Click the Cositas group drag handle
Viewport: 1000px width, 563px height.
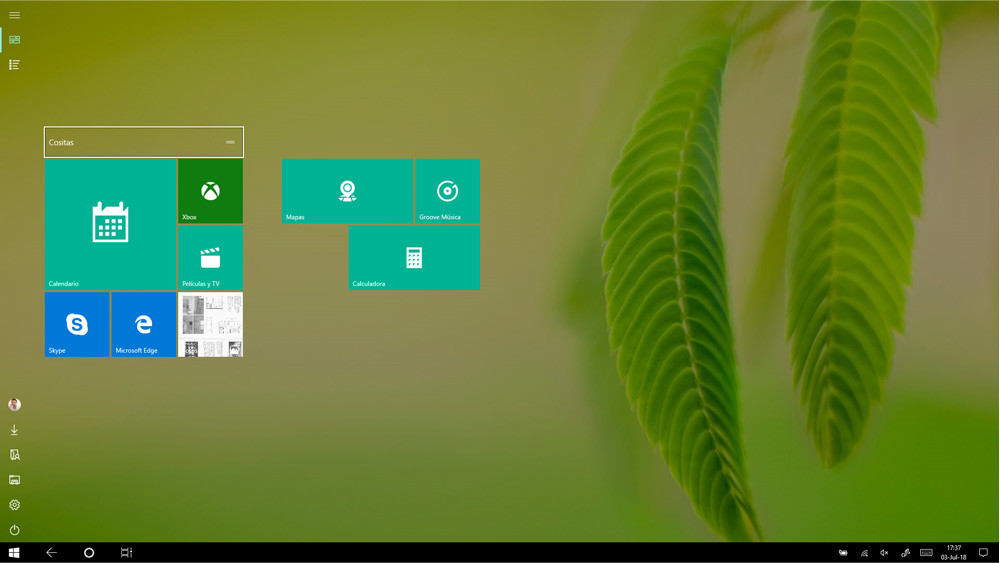[x=230, y=142]
